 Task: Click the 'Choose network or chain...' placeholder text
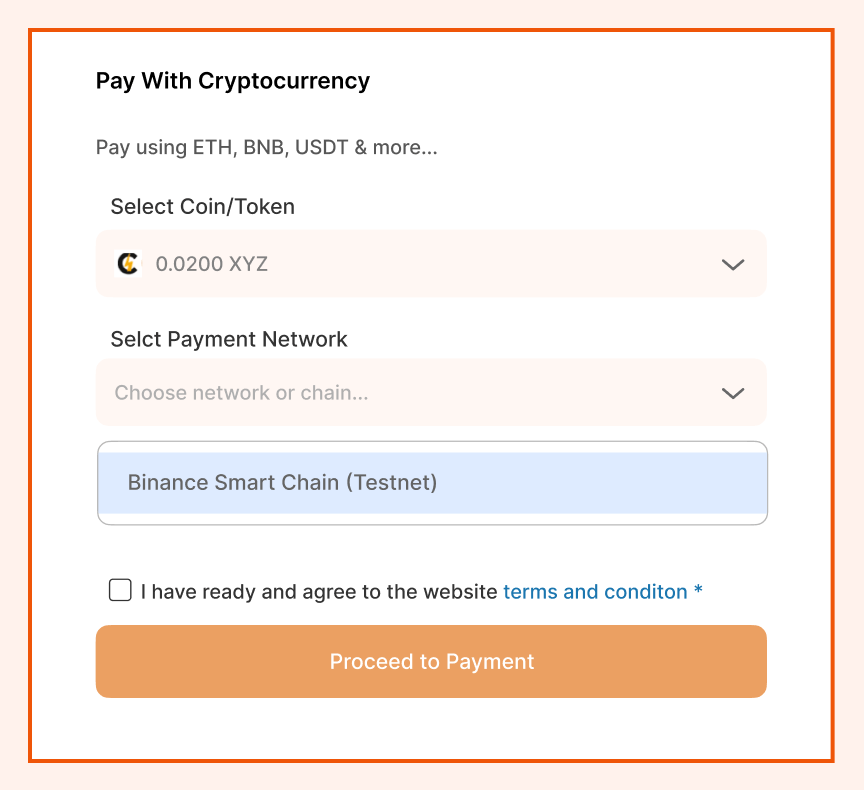click(x=241, y=393)
